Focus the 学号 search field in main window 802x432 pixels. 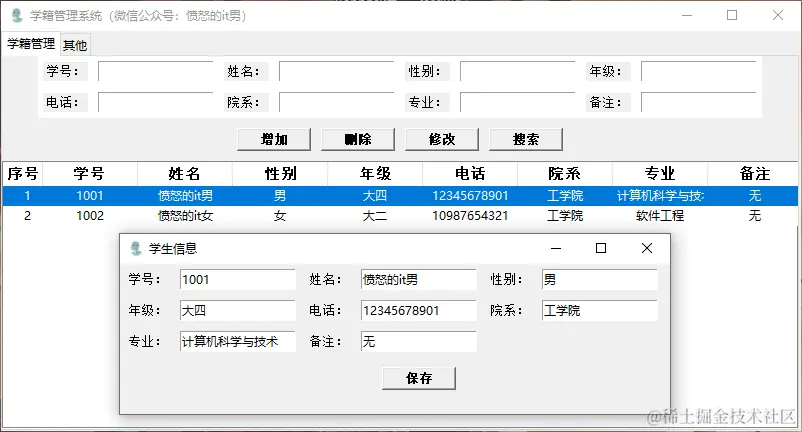155,71
